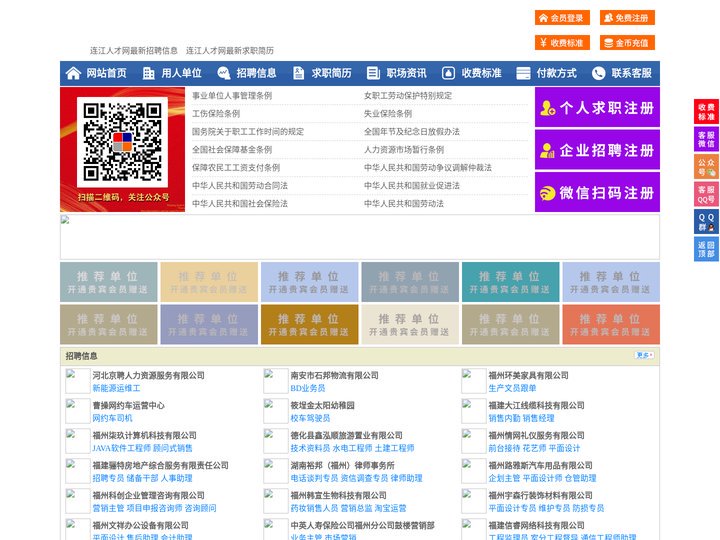The height and width of the screenshot is (540, 720).
Task: Open the QQ群 side widget
Action: [706, 222]
